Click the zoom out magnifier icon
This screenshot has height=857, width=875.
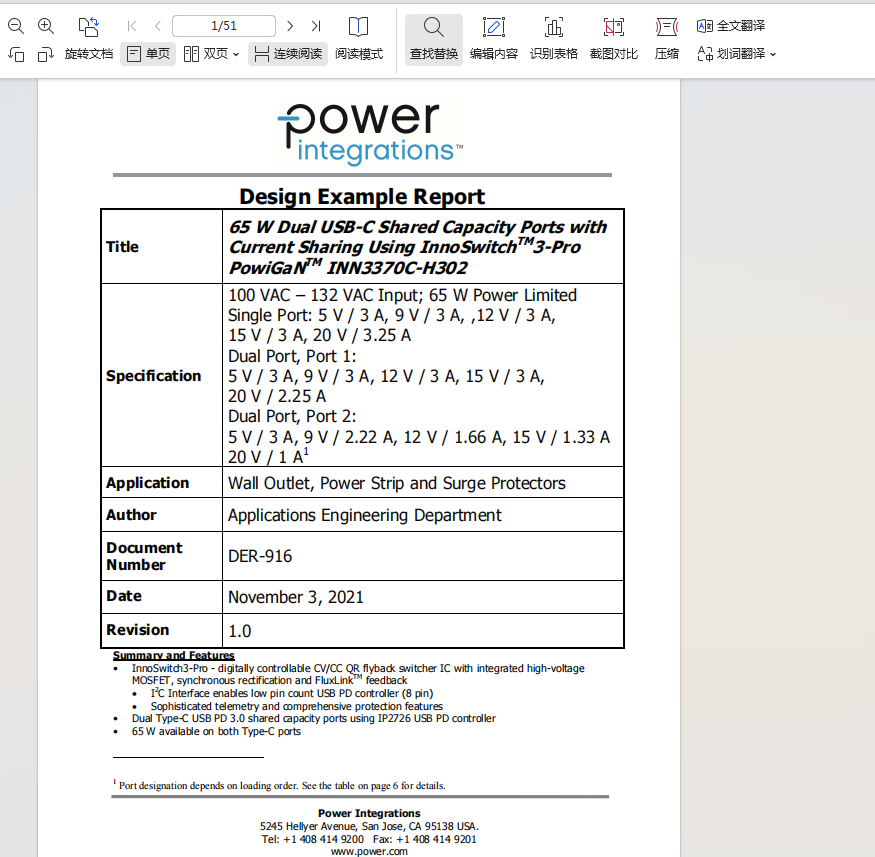16,26
